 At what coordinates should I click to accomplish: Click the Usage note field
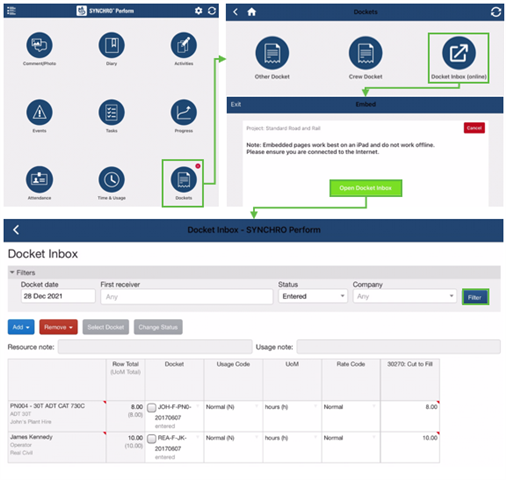399,347
